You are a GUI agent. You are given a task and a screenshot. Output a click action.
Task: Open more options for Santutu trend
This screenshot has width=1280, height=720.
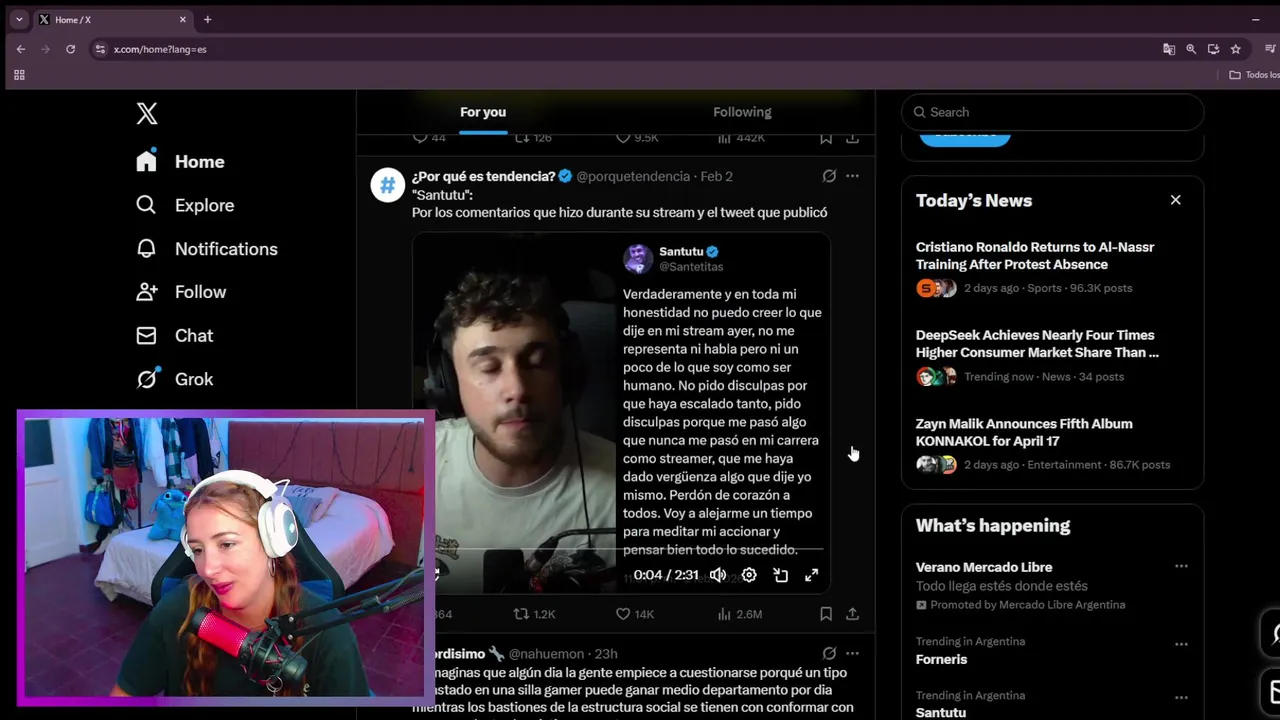[x=1181, y=698]
